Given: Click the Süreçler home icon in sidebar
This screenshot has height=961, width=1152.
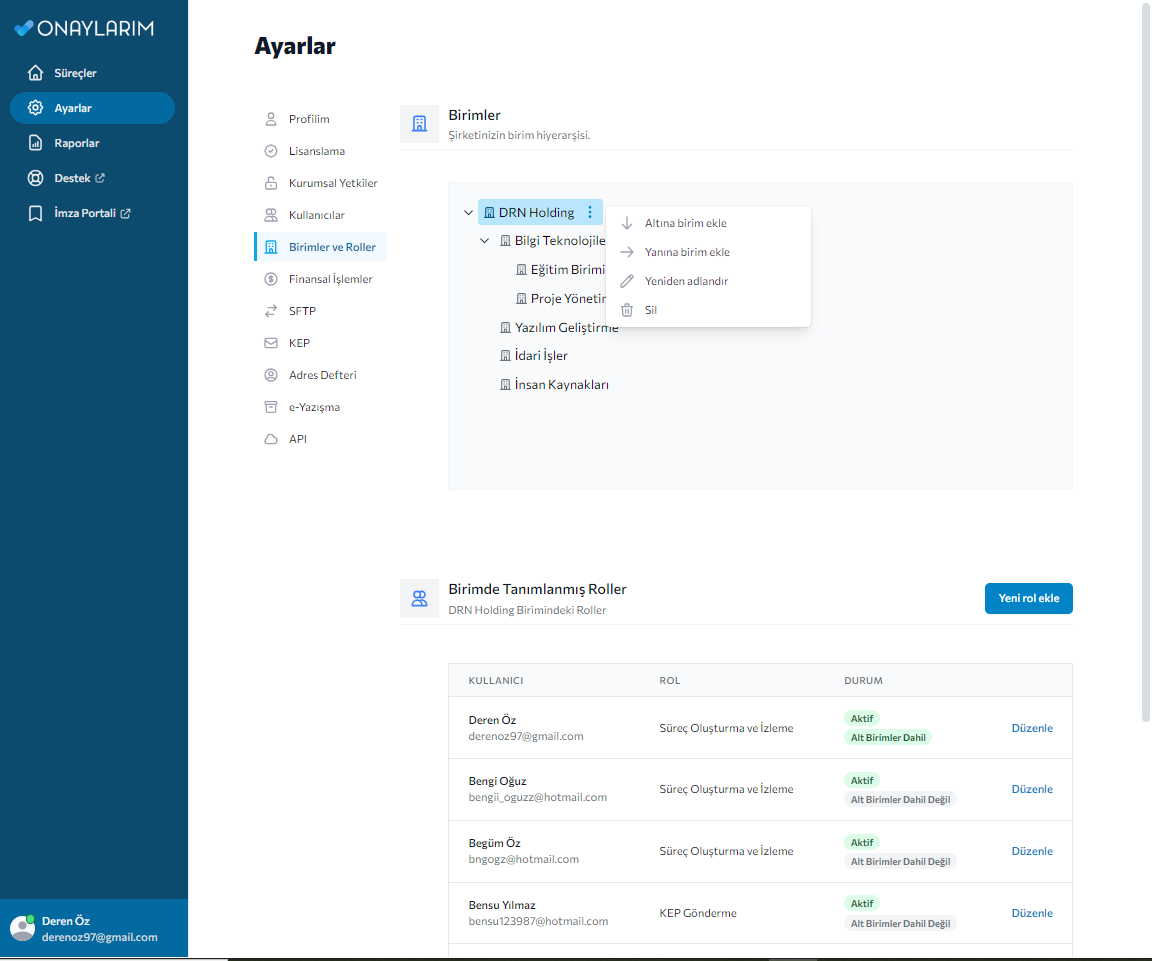Looking at the screenshot, I should 36,73.
